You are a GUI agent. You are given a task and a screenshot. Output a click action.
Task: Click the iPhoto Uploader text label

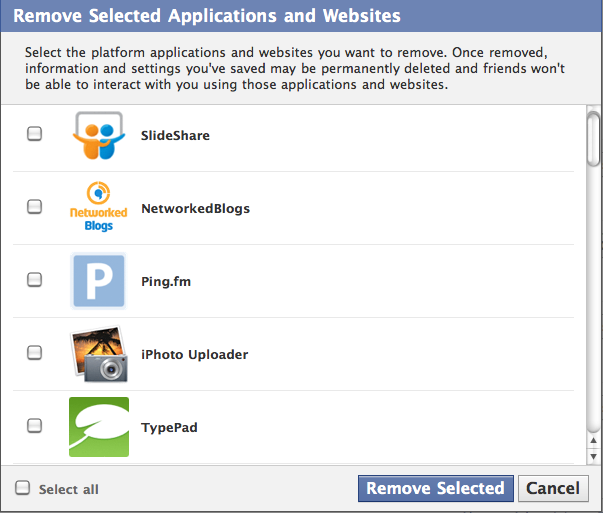pyautogui.click(x=194, y=354)
